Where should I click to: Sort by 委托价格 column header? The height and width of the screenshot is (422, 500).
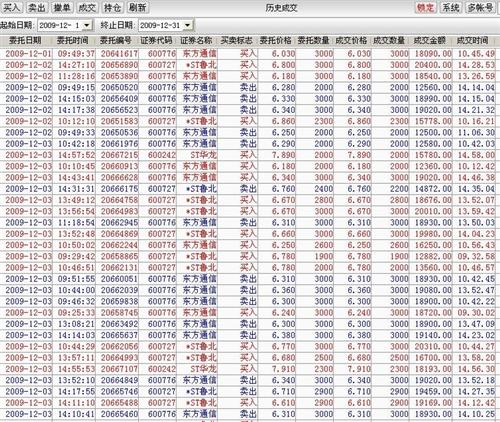(276, 41)
